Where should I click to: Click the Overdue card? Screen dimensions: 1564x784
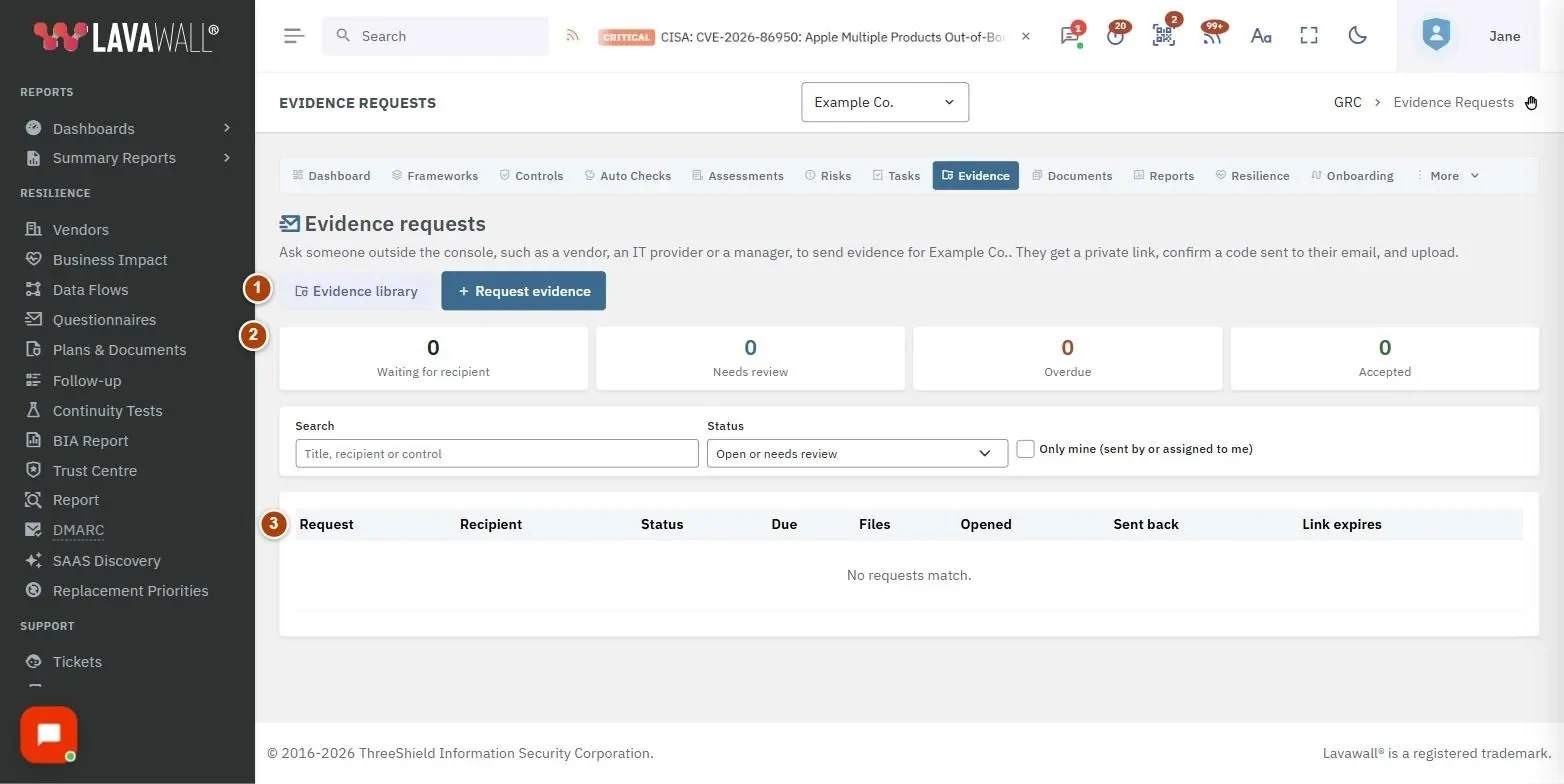[1067, 358]
